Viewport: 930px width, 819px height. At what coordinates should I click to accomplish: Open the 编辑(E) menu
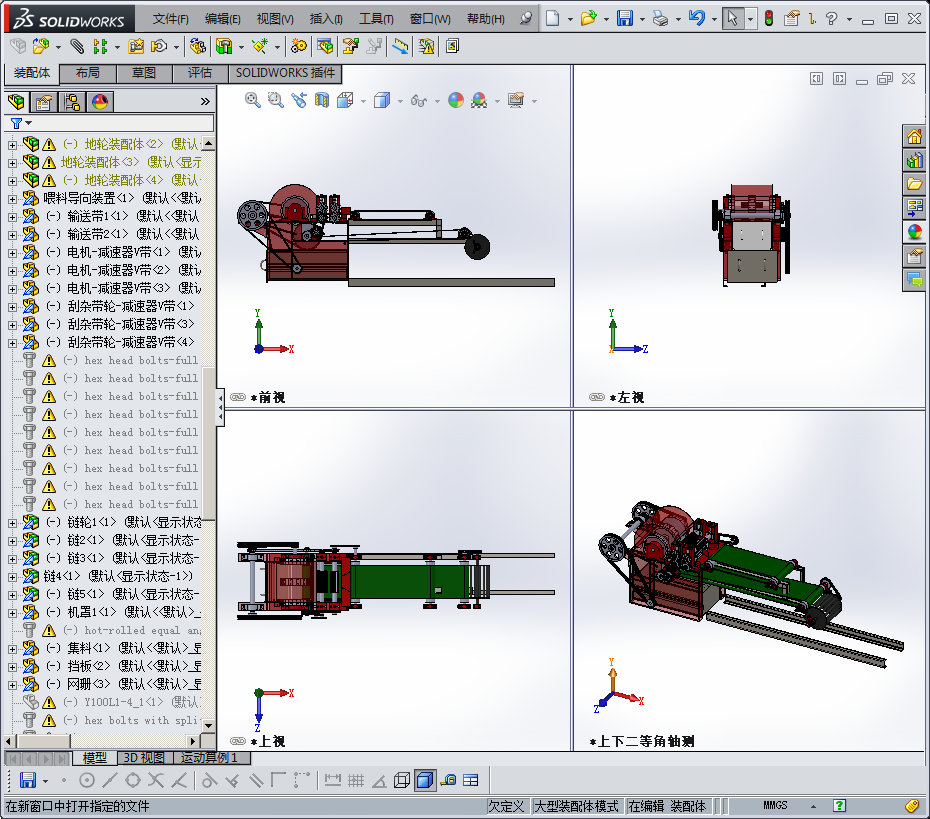pos(223,19)
